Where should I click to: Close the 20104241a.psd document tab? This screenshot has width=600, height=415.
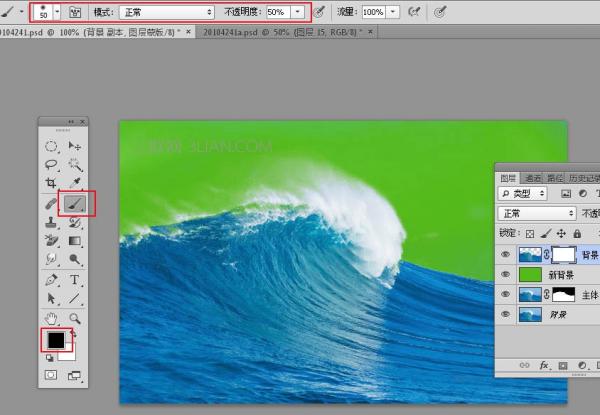tap(370, 32)
